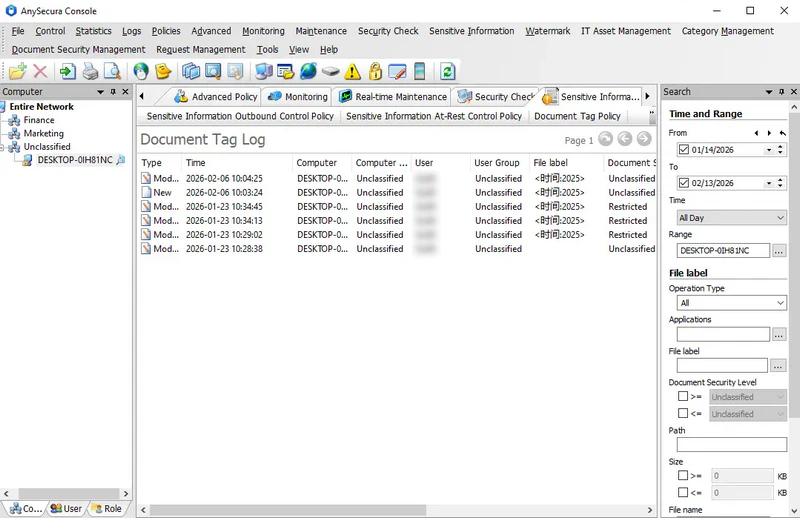Open the From date dropdown arrow
This screenshot has width=800, height=518.
[769, 150]
